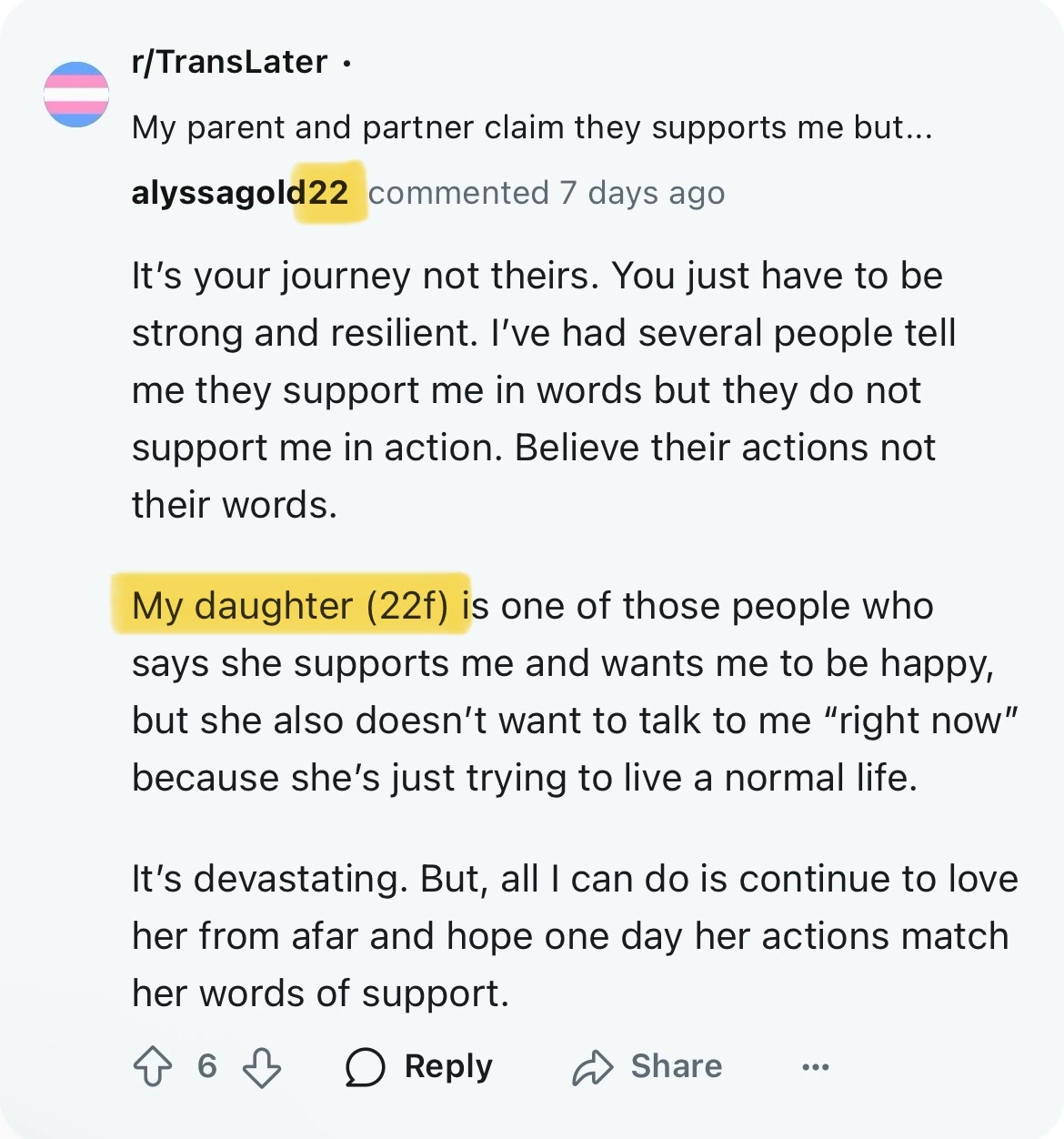Click the r/TransLater community avatar icon
The image size is (1064, 1139).
76,94
